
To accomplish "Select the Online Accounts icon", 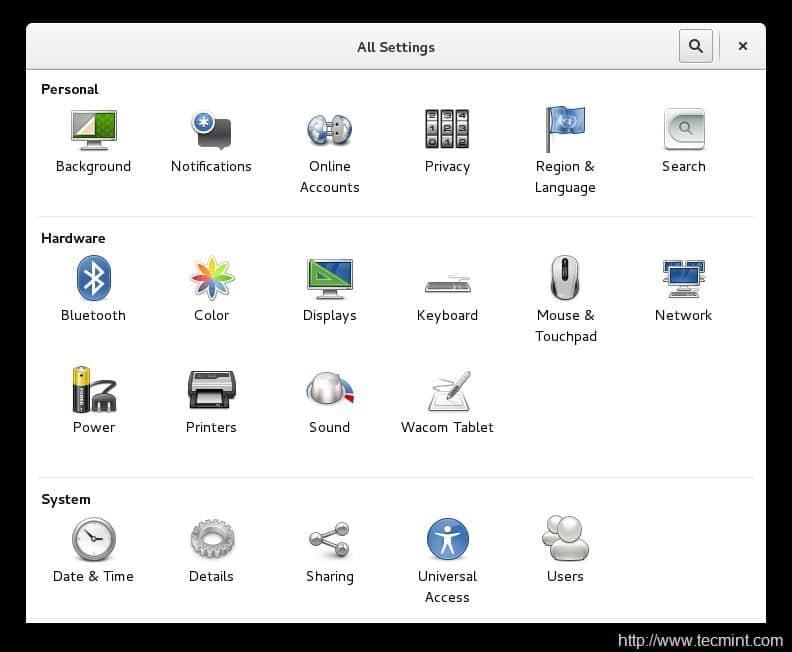I will (329, 131).
